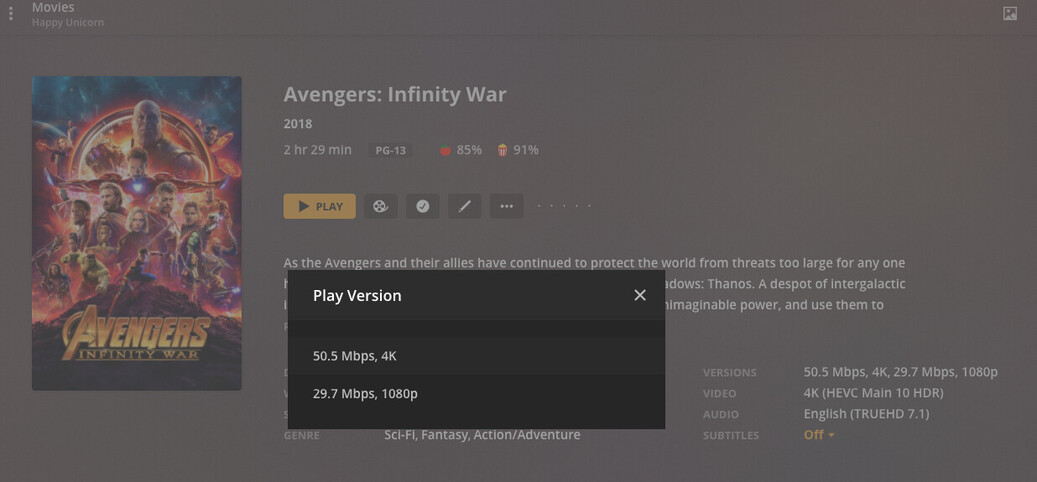
Task: Click the SUBTITLES label
Action: [731, 436]
